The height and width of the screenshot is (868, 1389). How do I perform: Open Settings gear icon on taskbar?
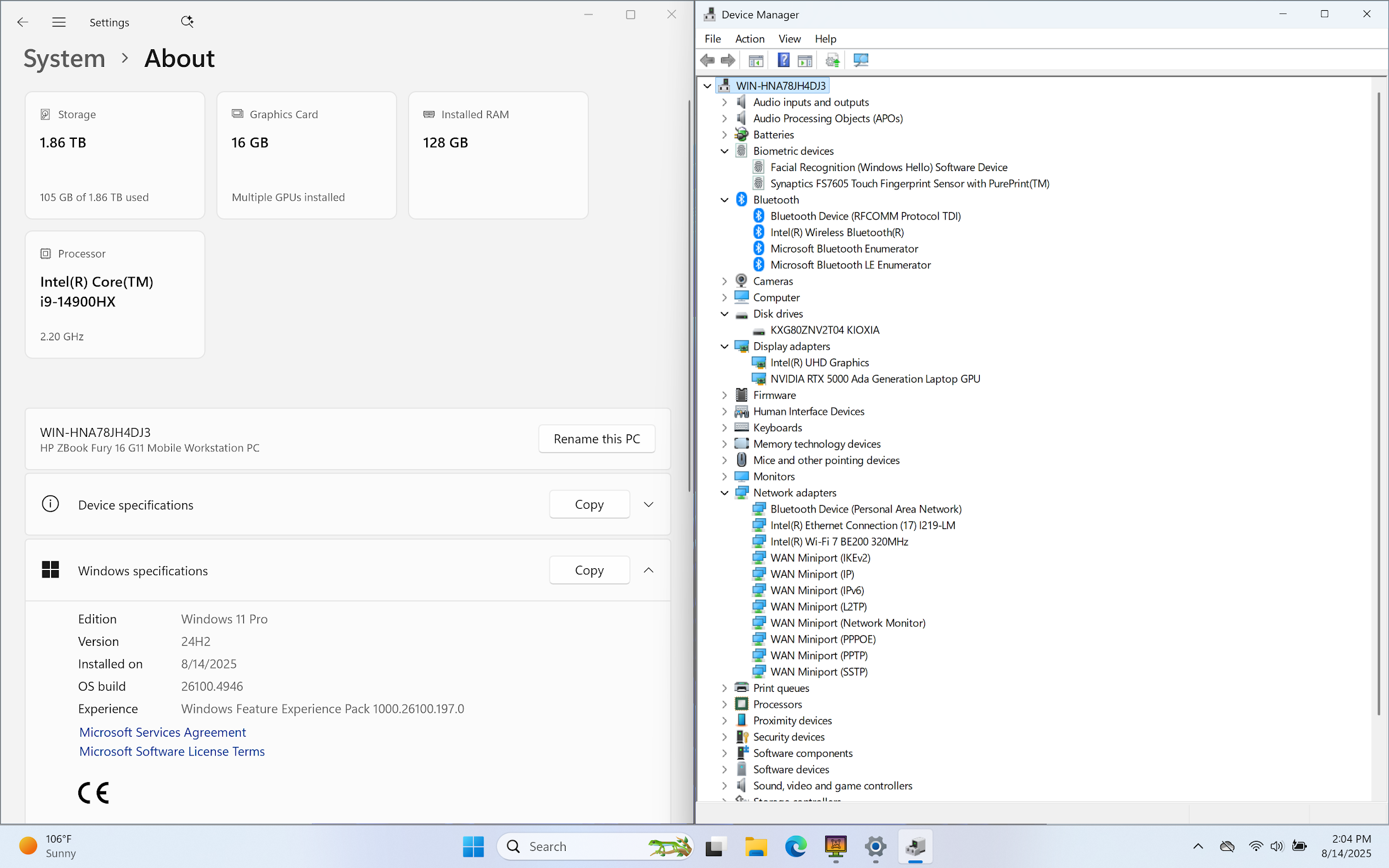876,847
